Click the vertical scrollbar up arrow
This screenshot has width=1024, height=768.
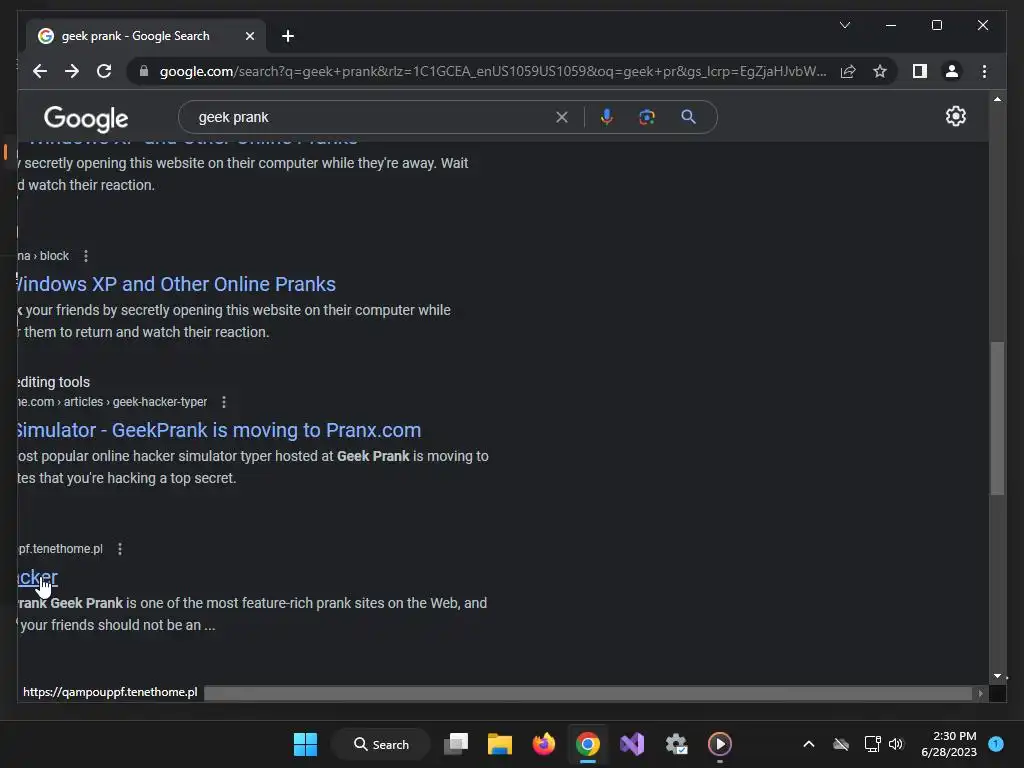click(x=997, y=99)
